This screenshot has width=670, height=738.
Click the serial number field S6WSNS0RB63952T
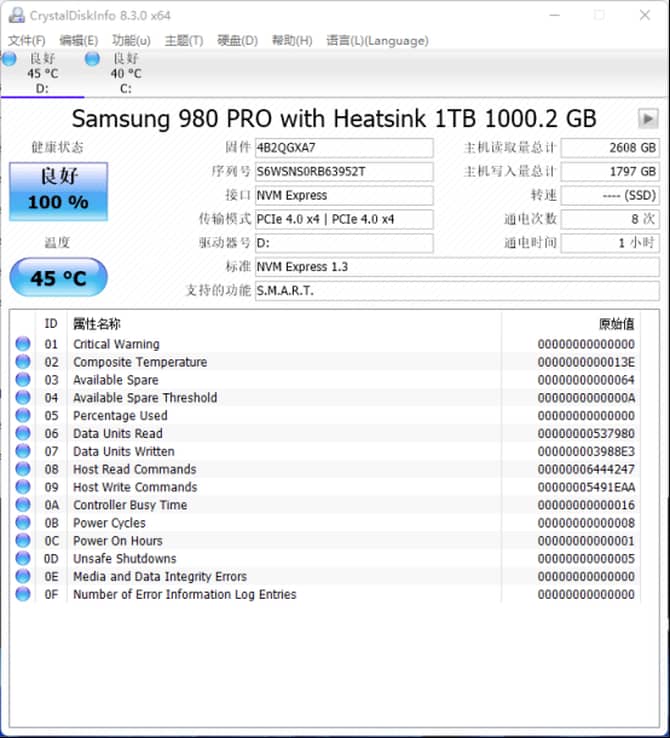pyautogui.click(x=344, y=172)
